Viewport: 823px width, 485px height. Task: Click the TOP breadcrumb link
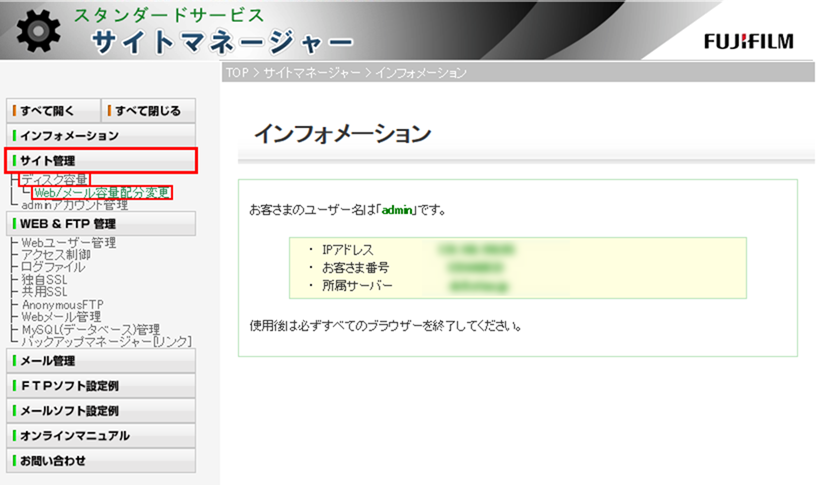(x=236, y=73)
